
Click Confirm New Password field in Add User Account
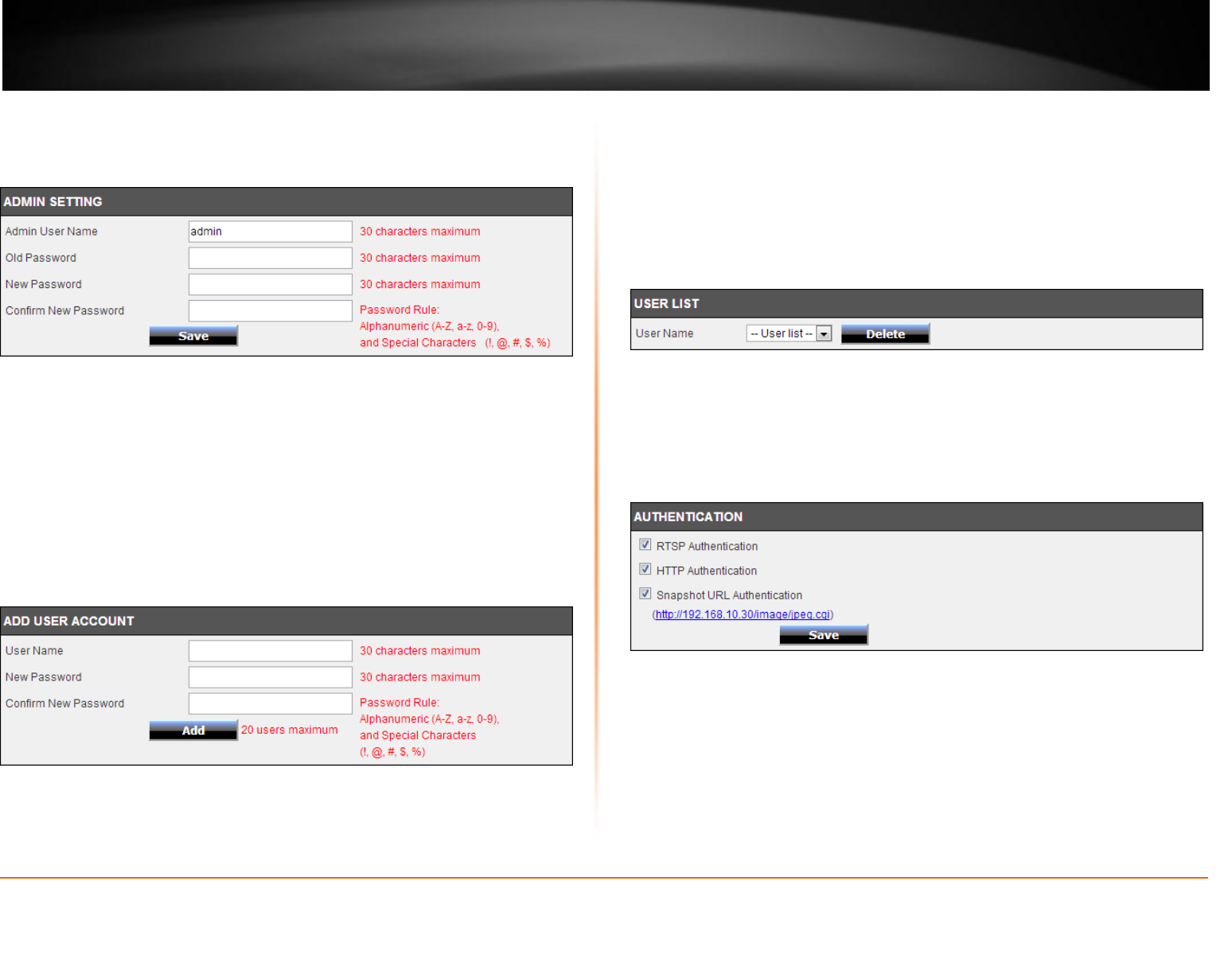pos(270,704)
